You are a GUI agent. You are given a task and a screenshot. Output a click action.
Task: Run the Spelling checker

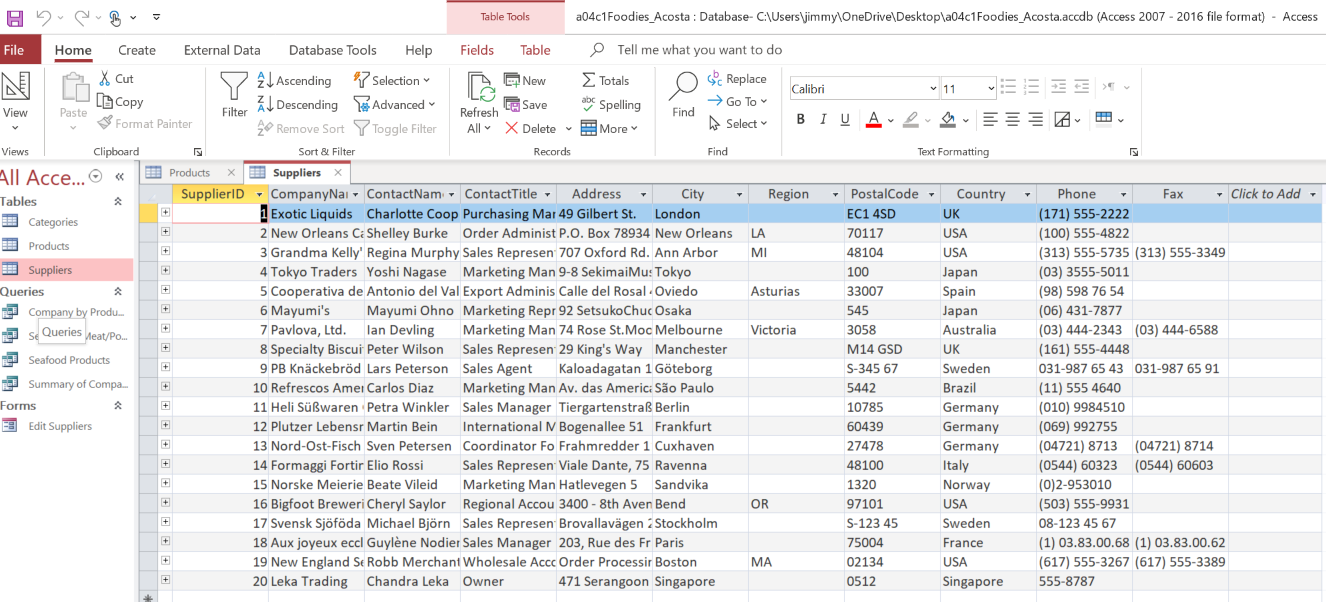tap(611, 104)
